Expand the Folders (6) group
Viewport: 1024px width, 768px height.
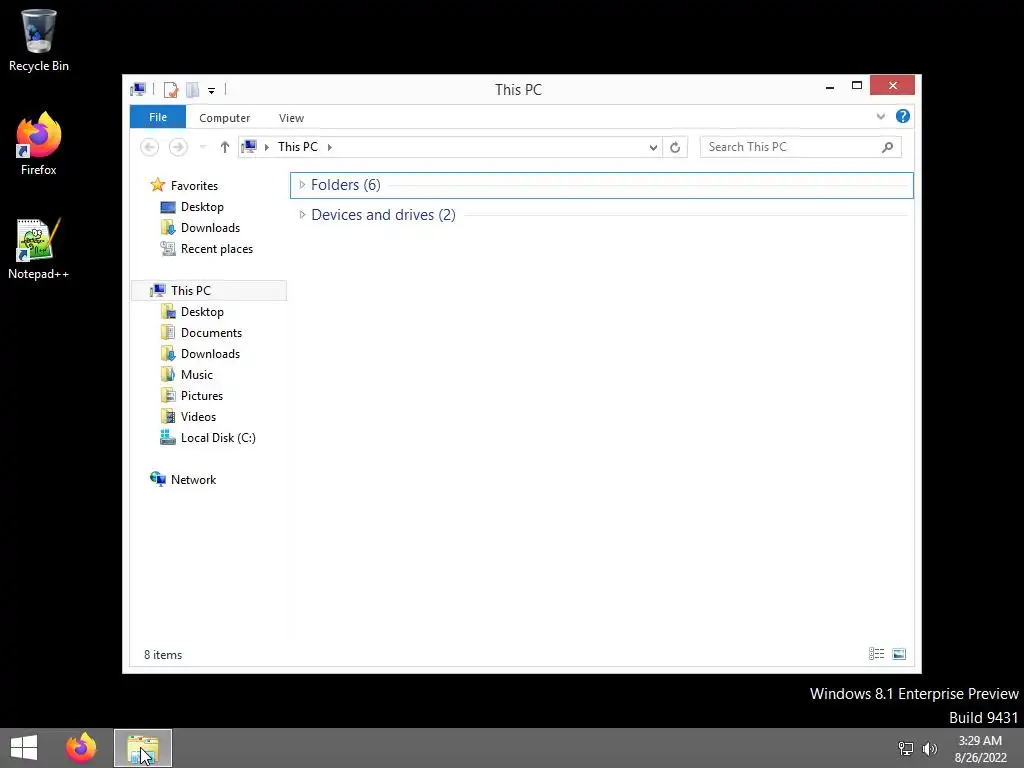(x=302, y=185)
